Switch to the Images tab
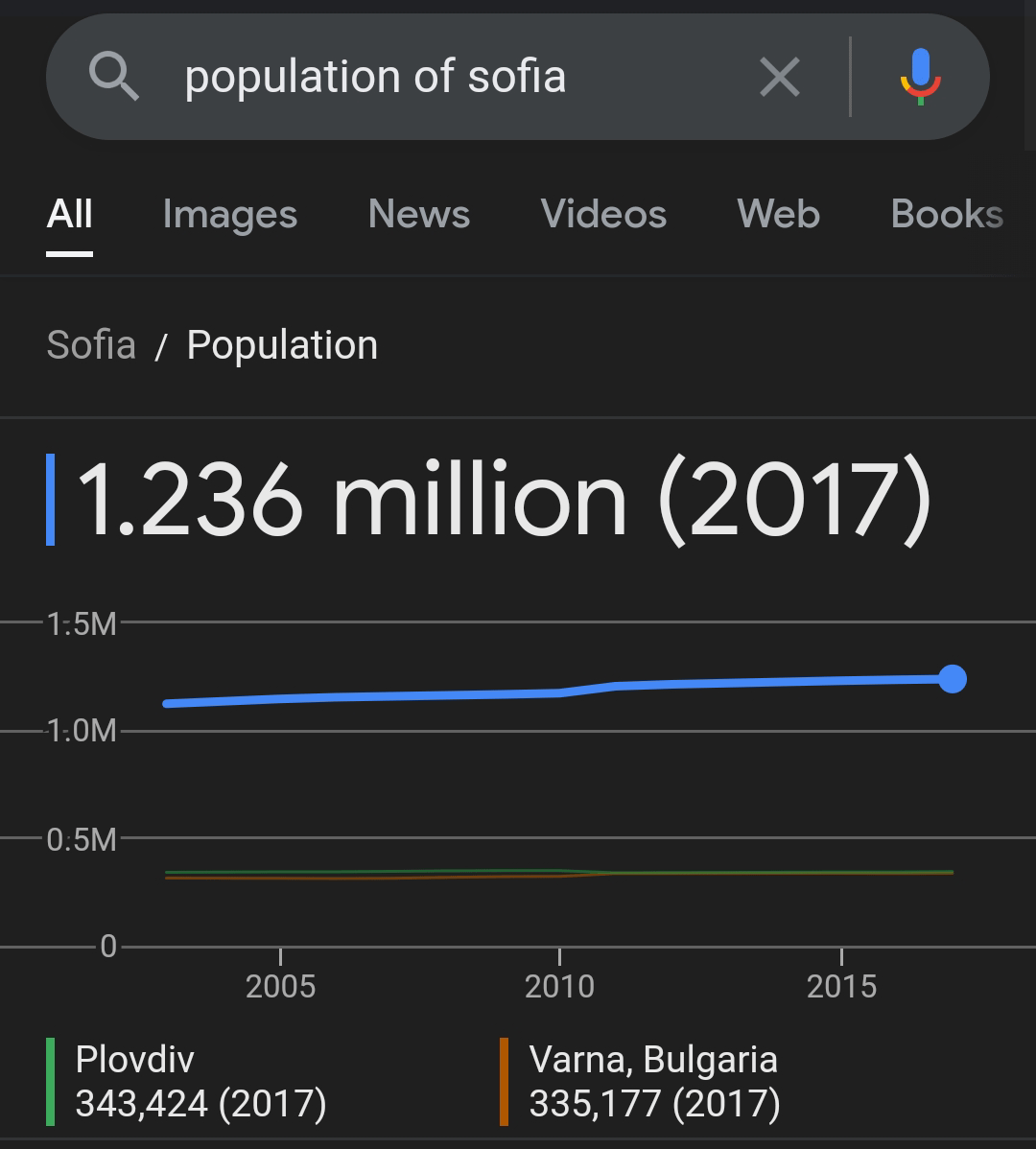This screenshot has width=1036, height=1149. coord(230,215)
